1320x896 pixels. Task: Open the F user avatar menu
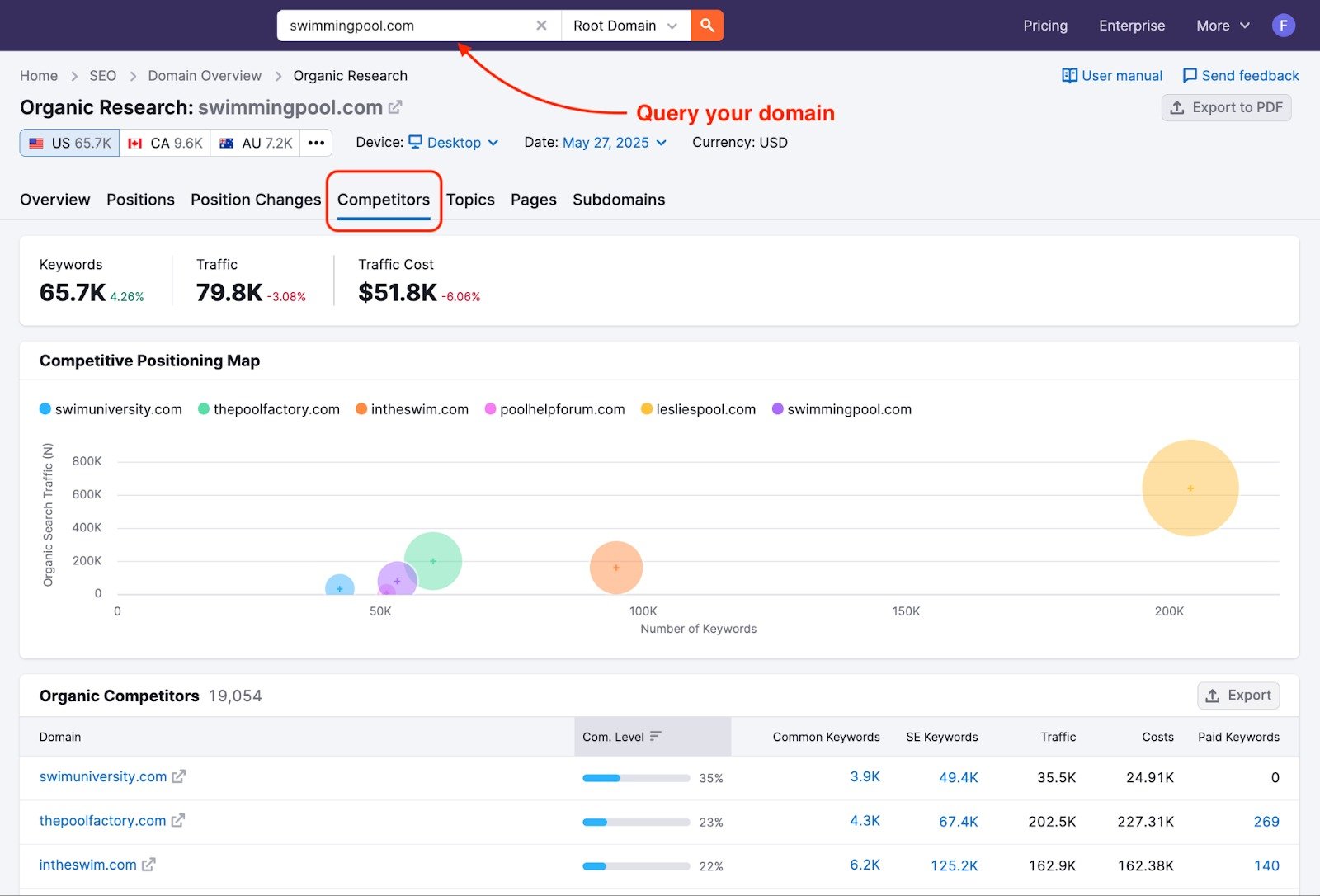coord(1283,25)
